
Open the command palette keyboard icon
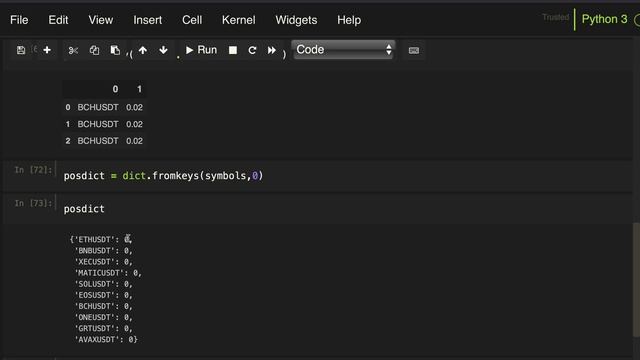413,51
